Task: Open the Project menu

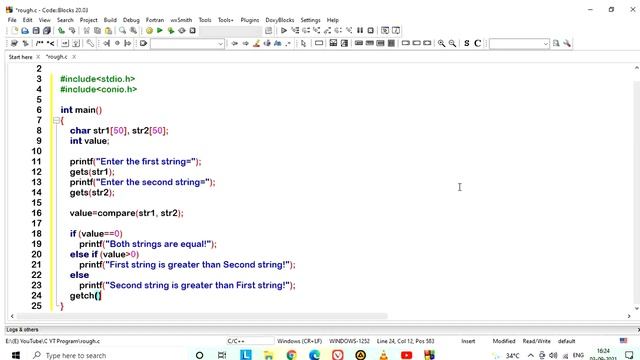Action: tap(89, 20)
